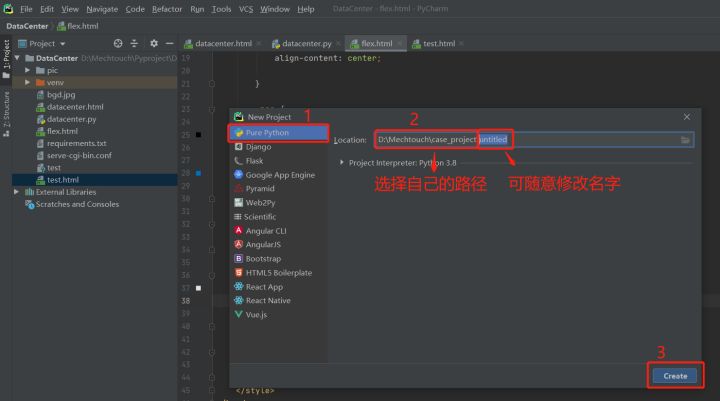Open Scratches and Consoles node
The image size is (720, 401).
tap(72, 204)
